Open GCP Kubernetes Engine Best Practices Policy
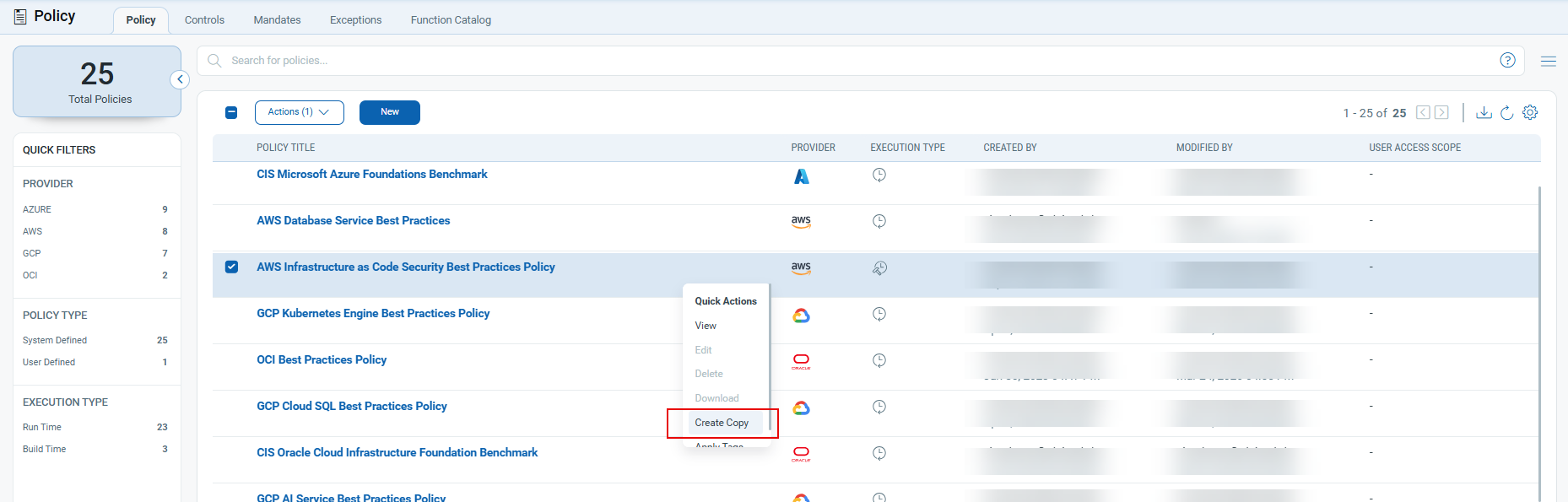This screenshot has width=1568, height=502. click(373, 313)
